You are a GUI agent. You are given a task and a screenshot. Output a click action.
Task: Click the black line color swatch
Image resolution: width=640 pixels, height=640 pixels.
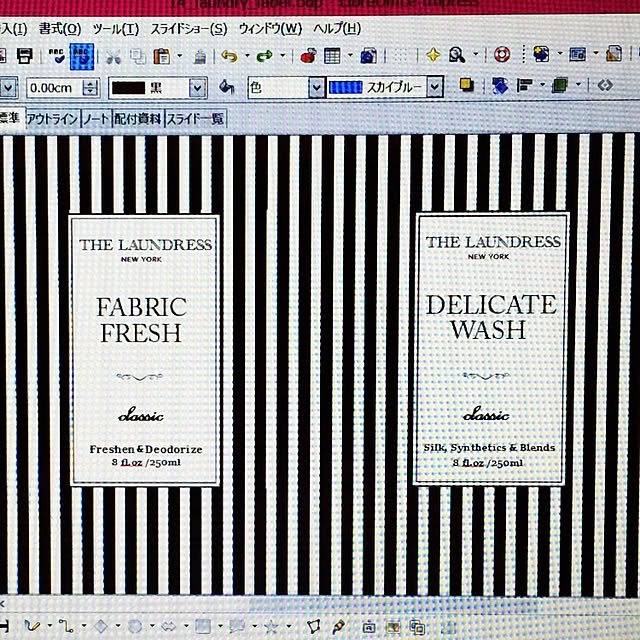coord(129,88)
